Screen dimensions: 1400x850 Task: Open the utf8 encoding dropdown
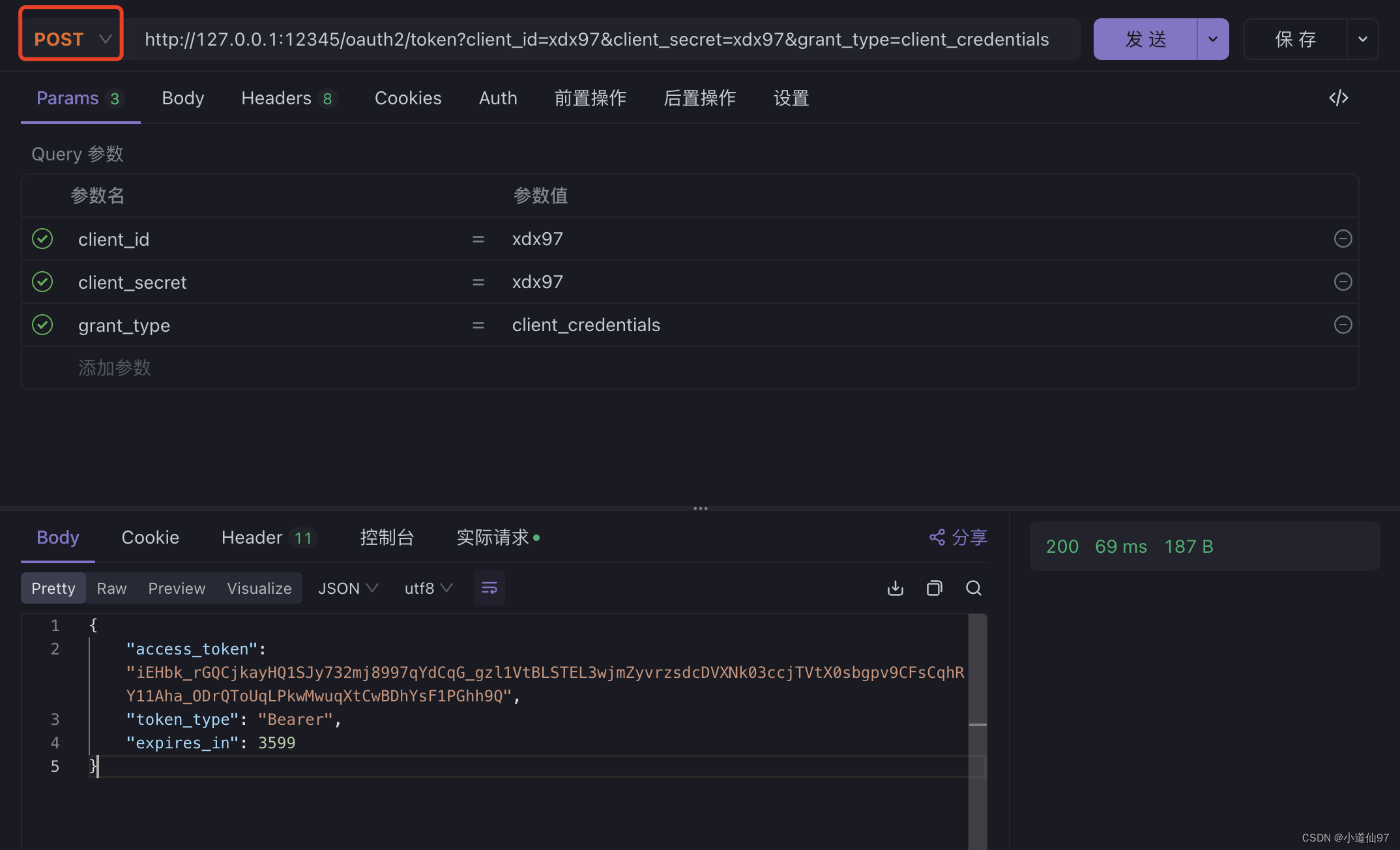click(428, 588)
